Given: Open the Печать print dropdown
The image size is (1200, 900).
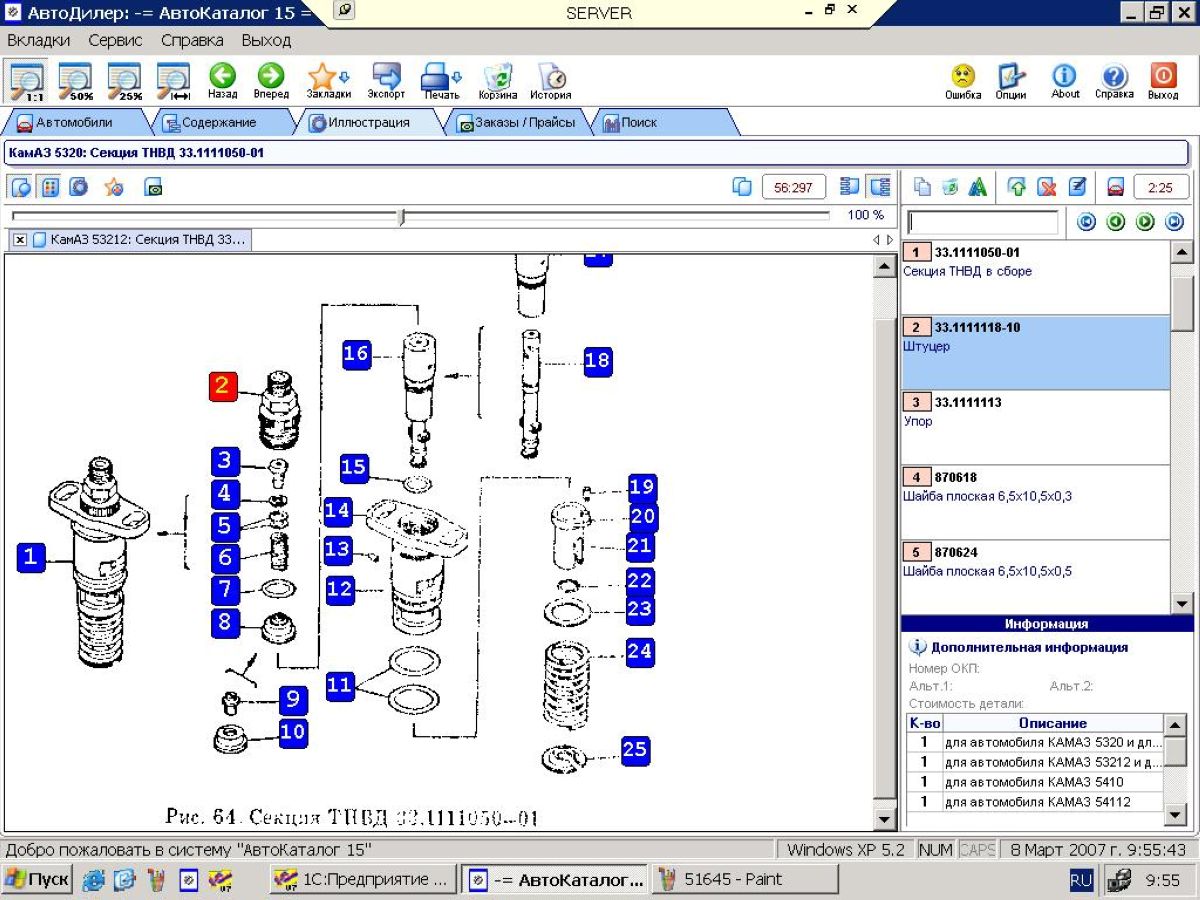Looking at the screenshot, I should pos(441,81).
